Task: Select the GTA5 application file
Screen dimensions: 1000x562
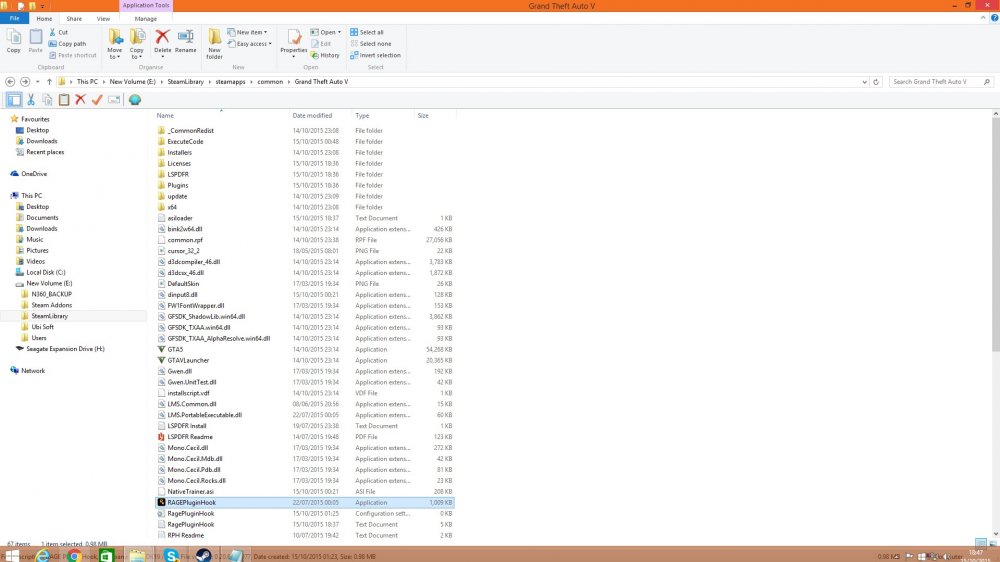Action: pyautogui.click(x=175, y=349)
